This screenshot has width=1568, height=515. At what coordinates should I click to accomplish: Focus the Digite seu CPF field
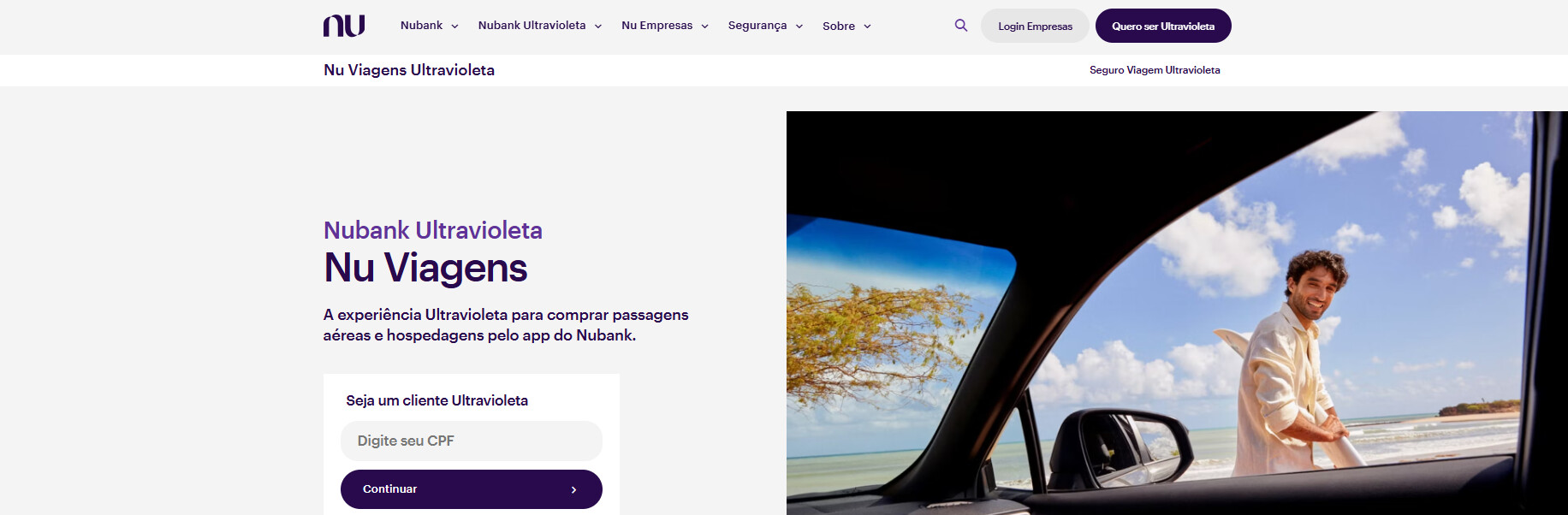click(x=472, y=441)
